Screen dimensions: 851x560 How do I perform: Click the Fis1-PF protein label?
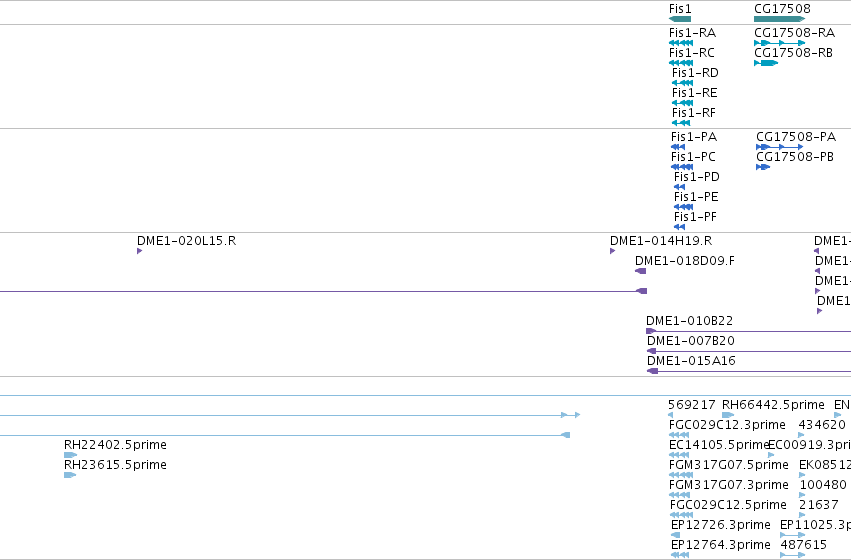pos(695,217)
